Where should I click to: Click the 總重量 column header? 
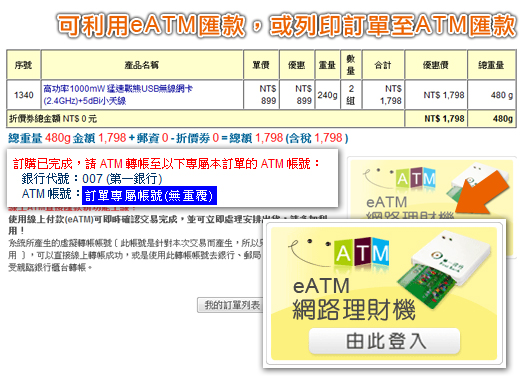point(491,65)
